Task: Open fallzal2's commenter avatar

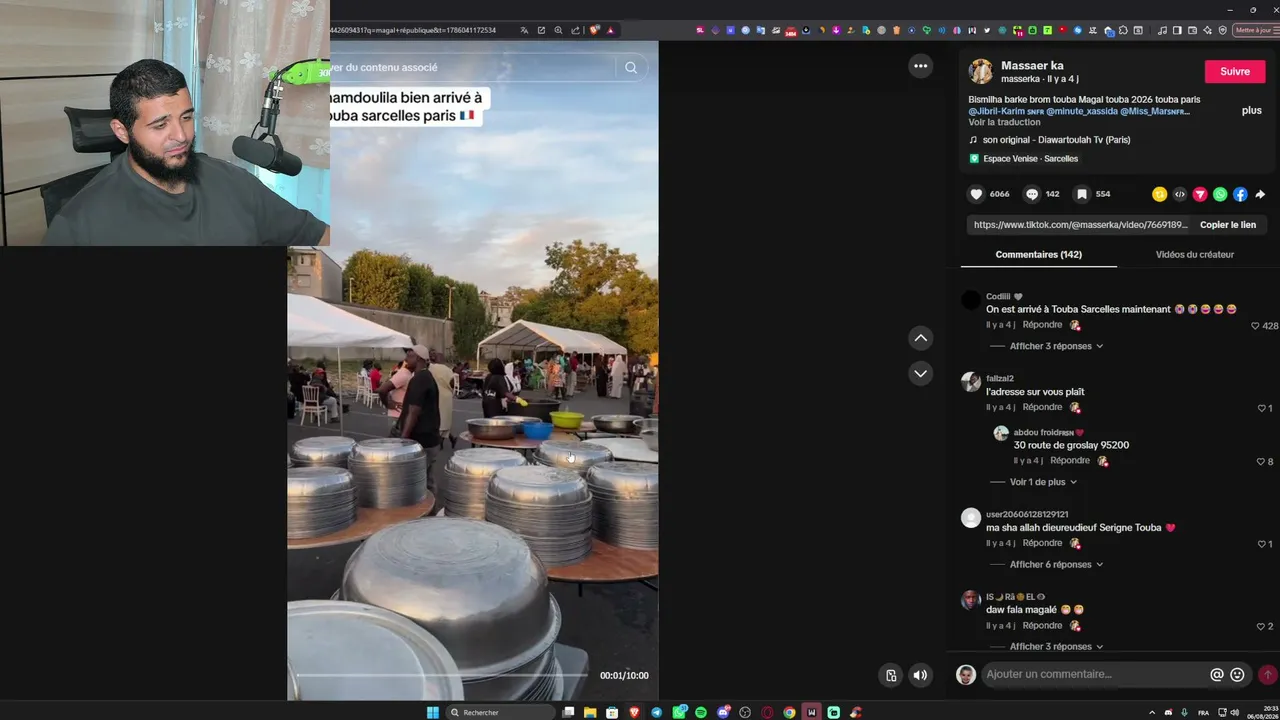Action: [971, 382]
